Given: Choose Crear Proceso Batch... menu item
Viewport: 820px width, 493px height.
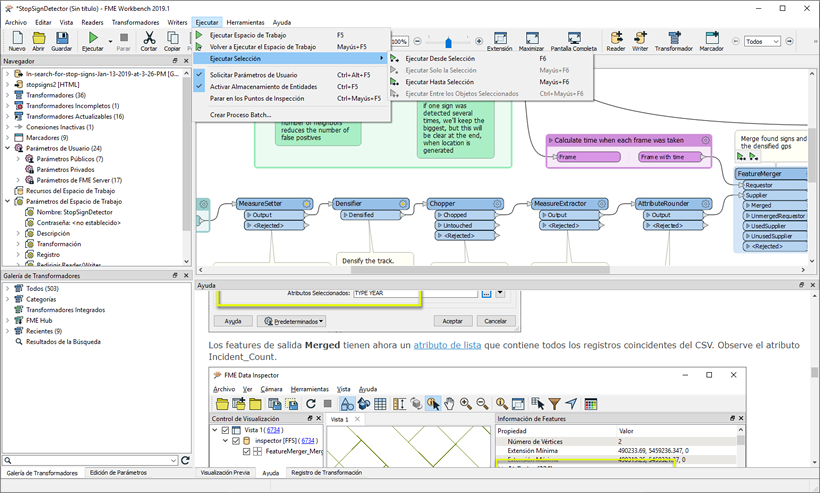Looking at the screenshot, I should (292, 114).
